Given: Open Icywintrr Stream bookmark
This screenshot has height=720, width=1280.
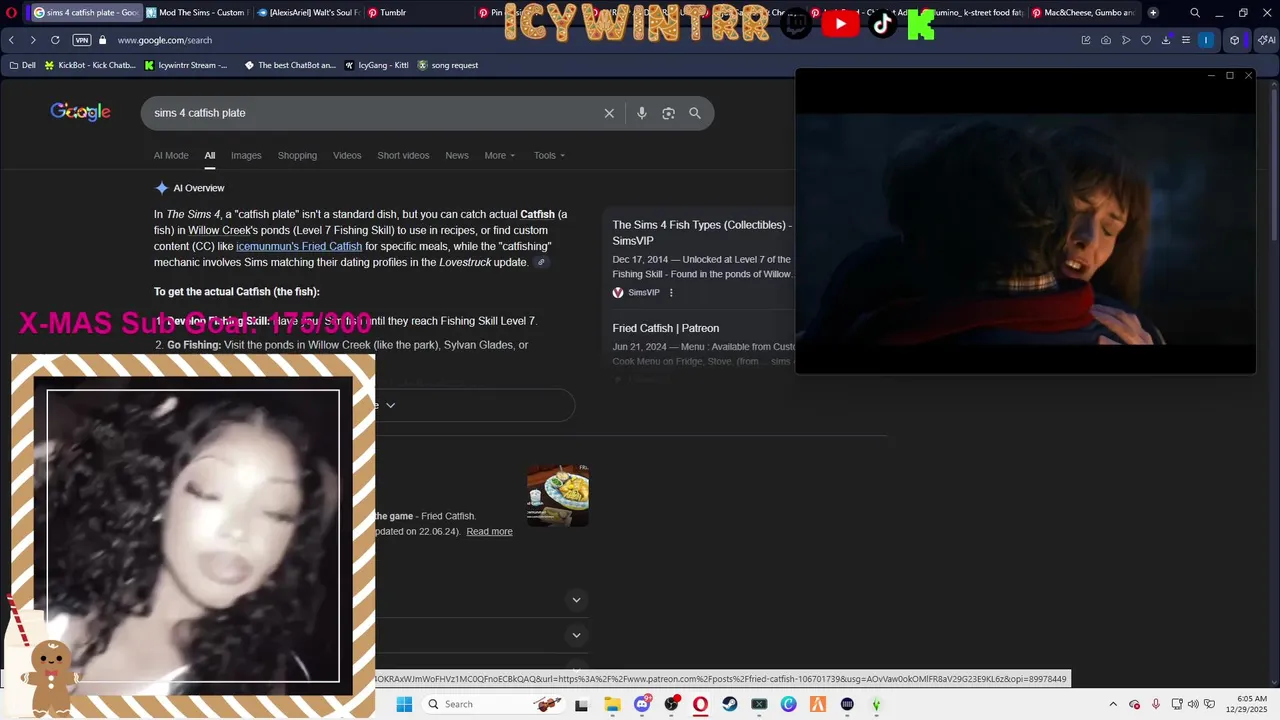Looking at the screenshot, I should tap(186, 65).
